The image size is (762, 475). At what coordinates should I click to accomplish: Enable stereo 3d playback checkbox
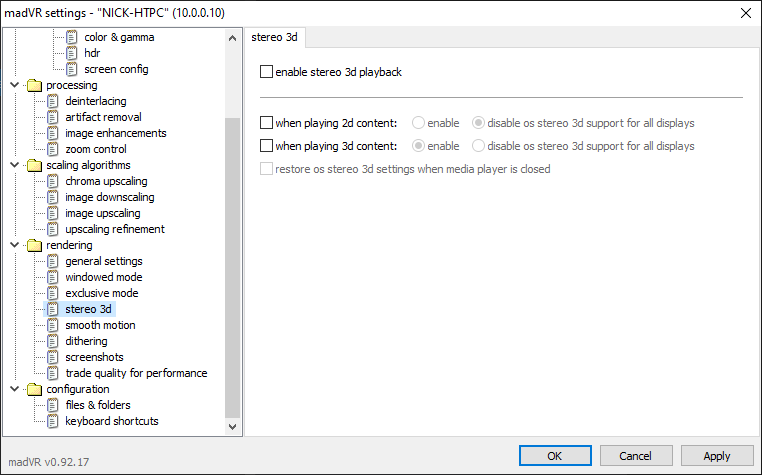[x=266, y=72]
